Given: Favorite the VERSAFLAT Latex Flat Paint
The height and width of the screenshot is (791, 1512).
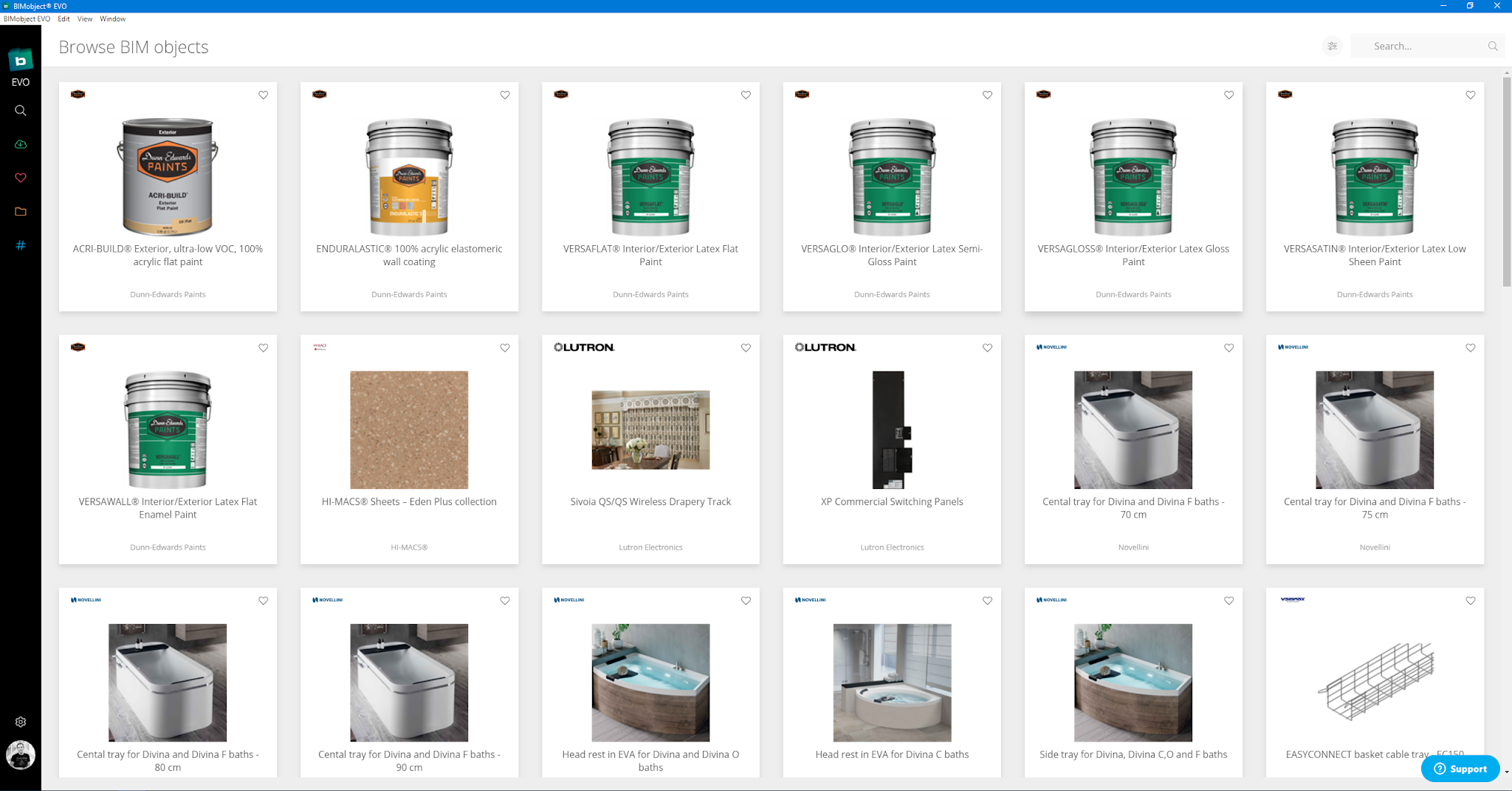Looking at the screenshot, I should (746, 95).
